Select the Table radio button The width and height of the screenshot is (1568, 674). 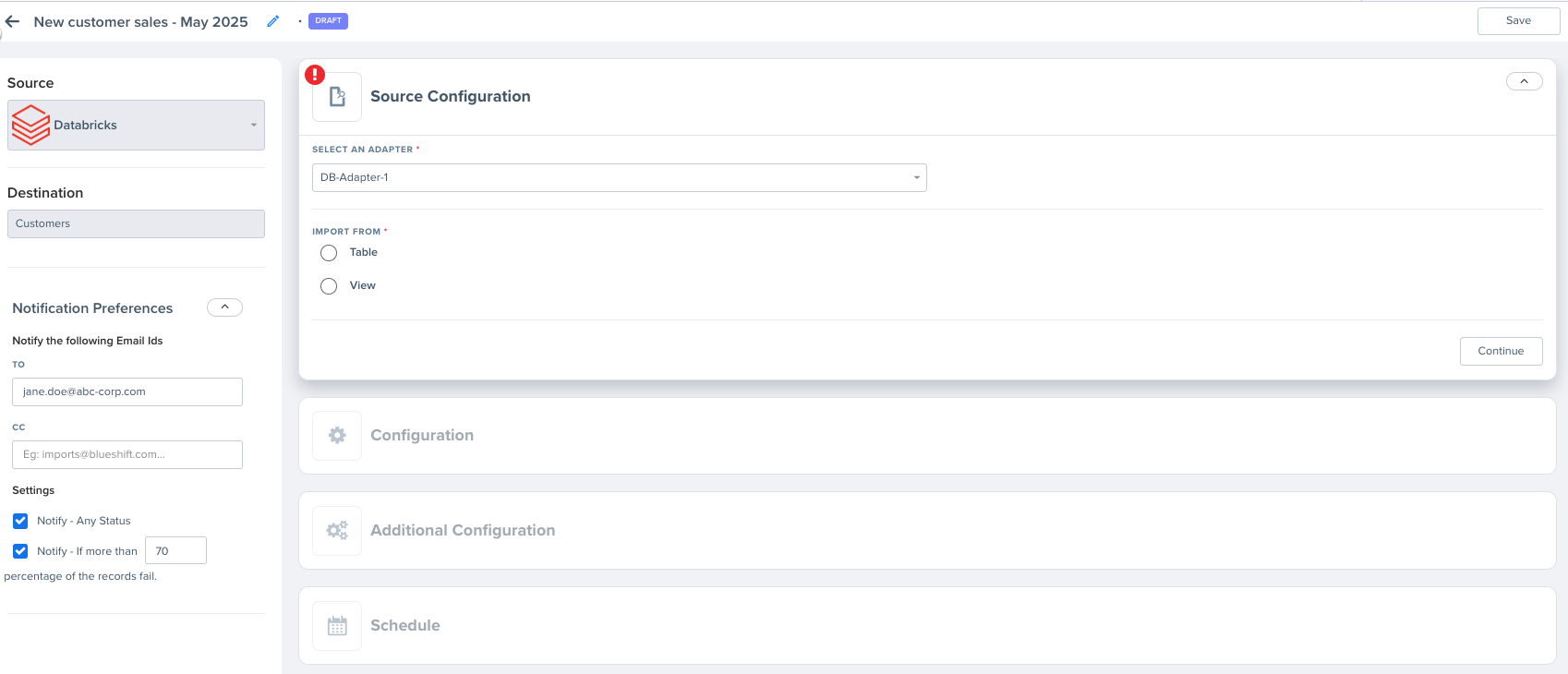point(329,253)
